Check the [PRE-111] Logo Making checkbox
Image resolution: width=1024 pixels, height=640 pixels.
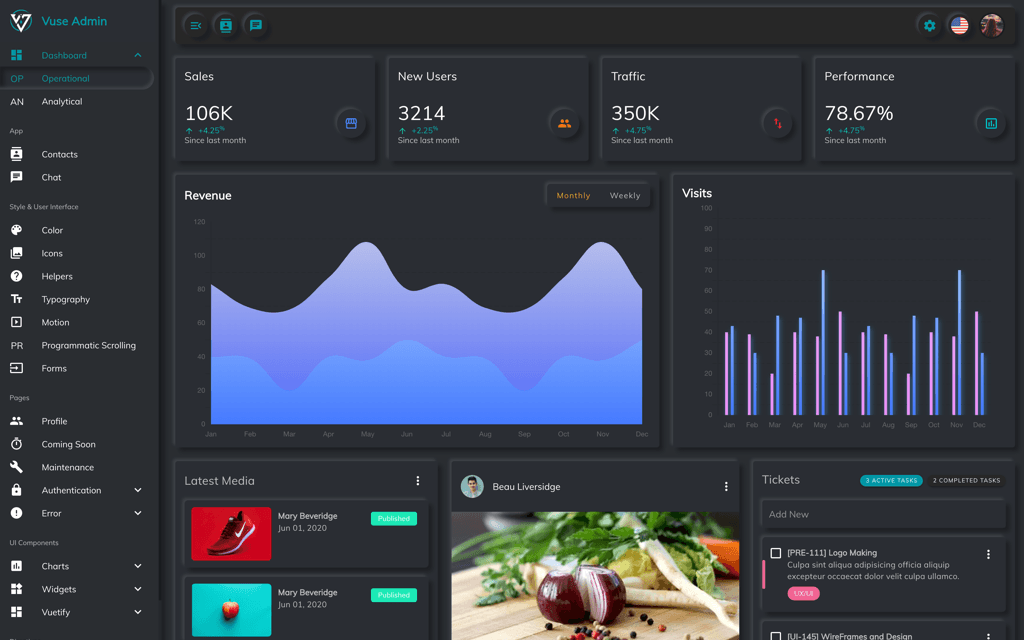point(776,553)
